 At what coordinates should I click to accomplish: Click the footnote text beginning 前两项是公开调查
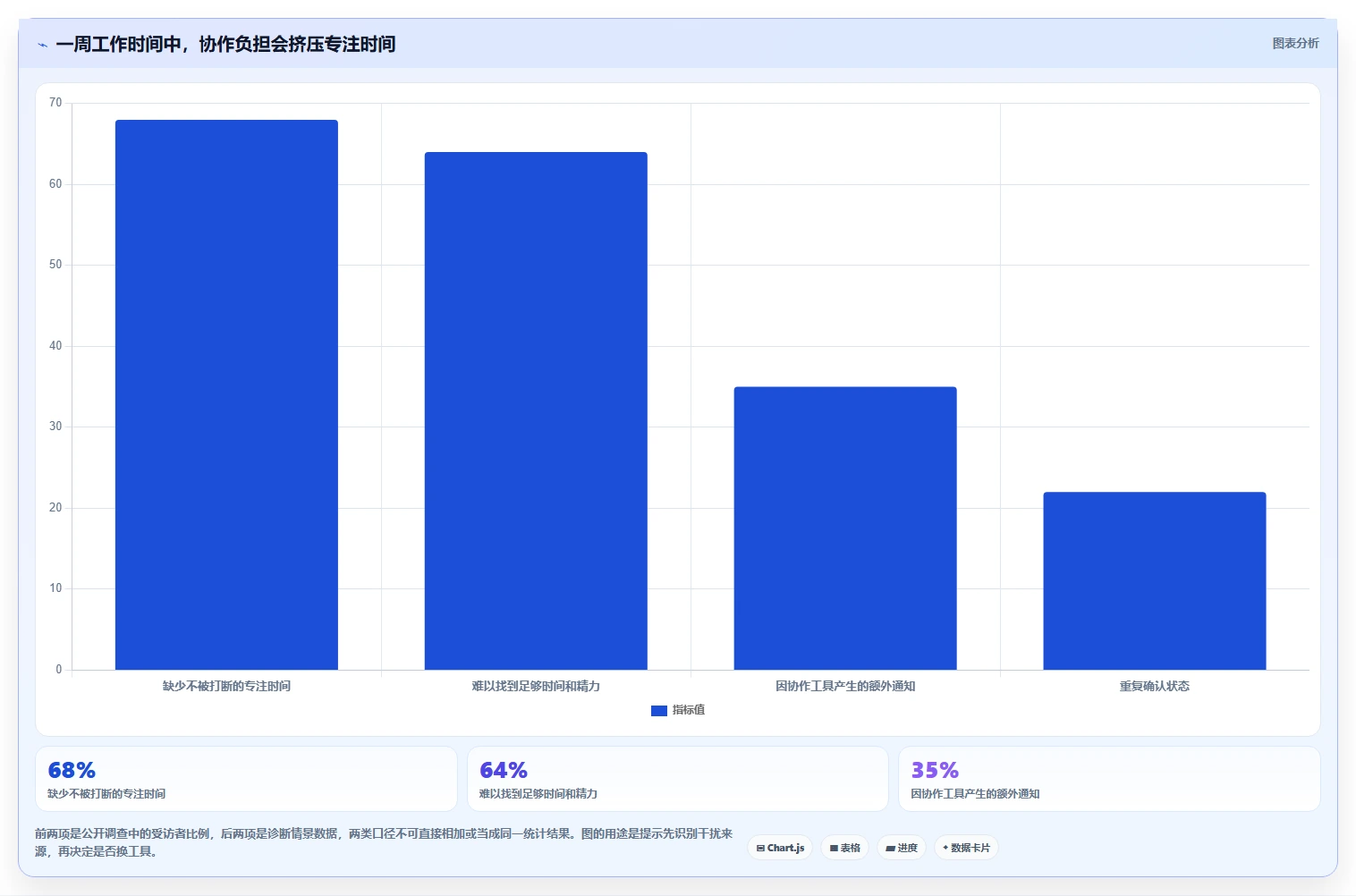pyautogui.click(x=384, y=842)
